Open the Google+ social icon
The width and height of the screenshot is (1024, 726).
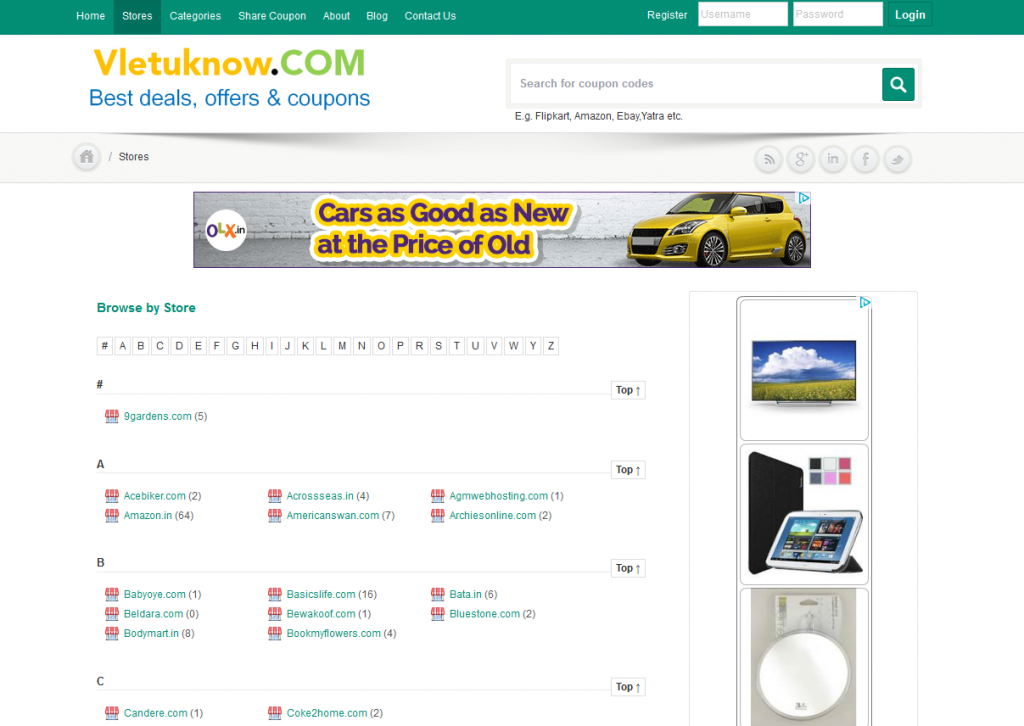[x=800, y=159]
